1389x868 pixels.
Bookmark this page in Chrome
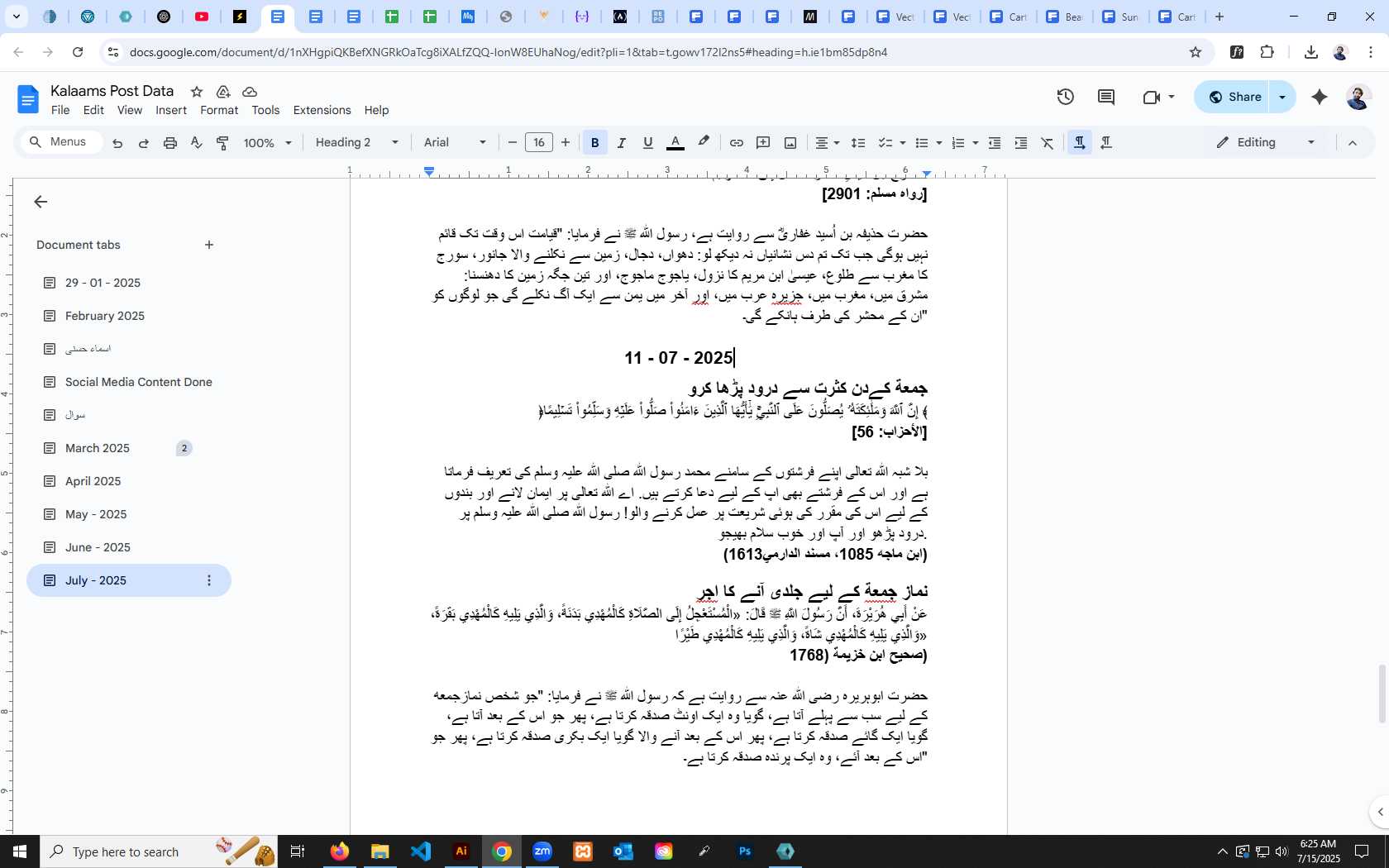coord(1196,52)
